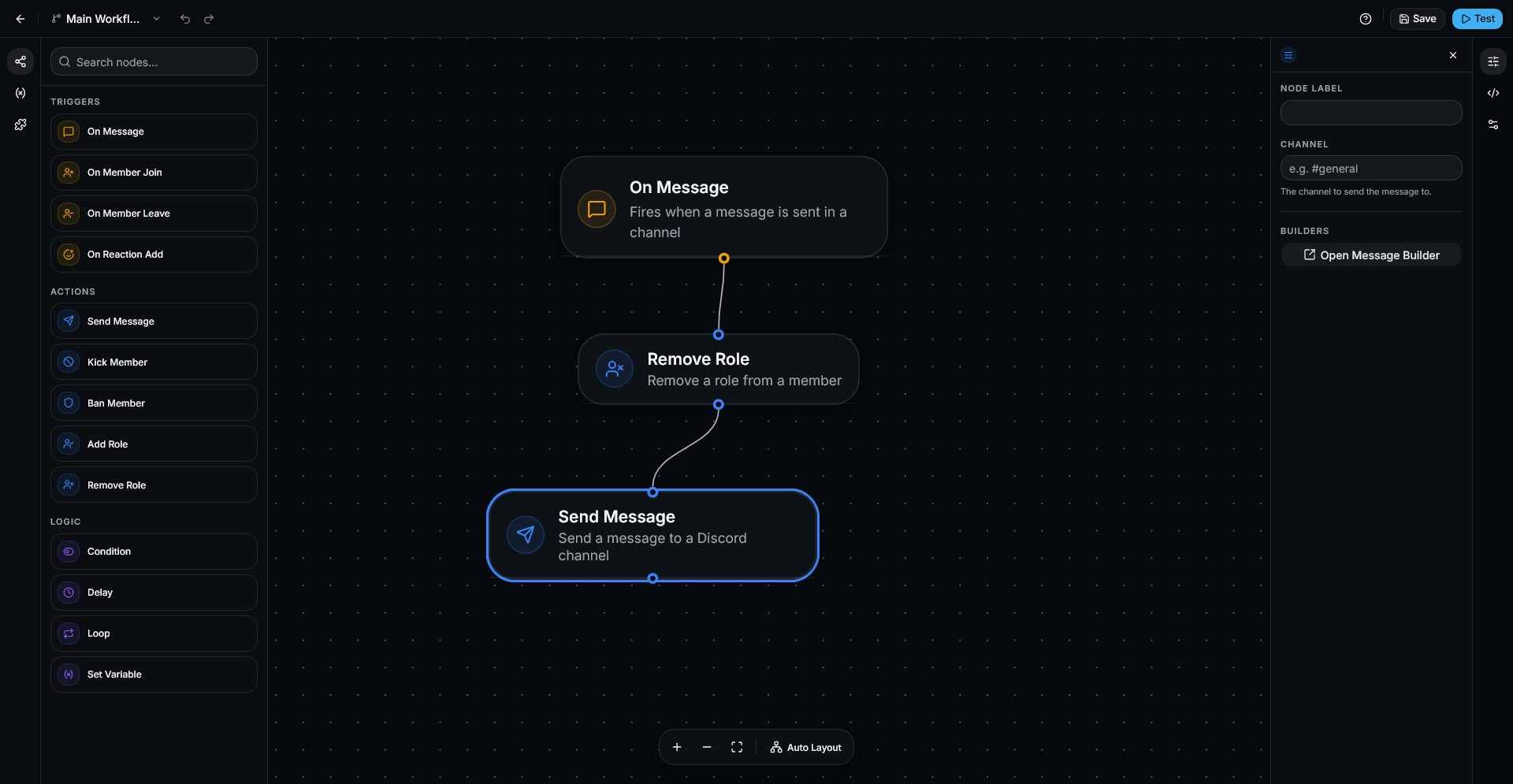Select the Delay logic node
This screenshot has height=784, width=1513.
click(x=154, y=593)
